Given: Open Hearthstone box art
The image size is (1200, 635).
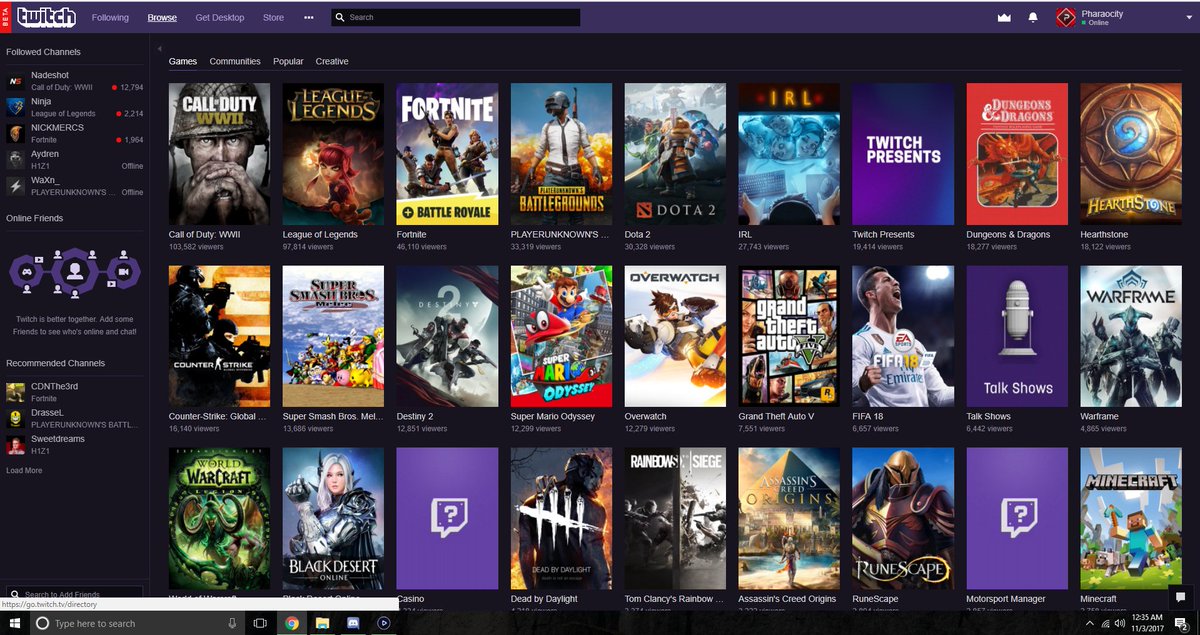Looking at the screenshot, I should coord(1131,153).
